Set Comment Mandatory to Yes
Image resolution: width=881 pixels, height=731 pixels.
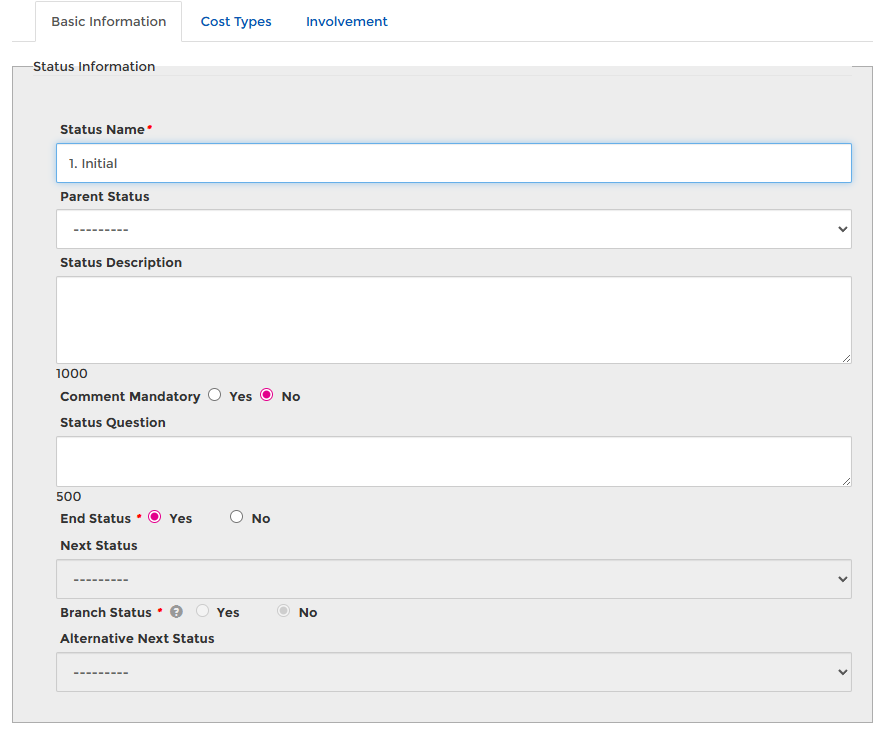215,395
